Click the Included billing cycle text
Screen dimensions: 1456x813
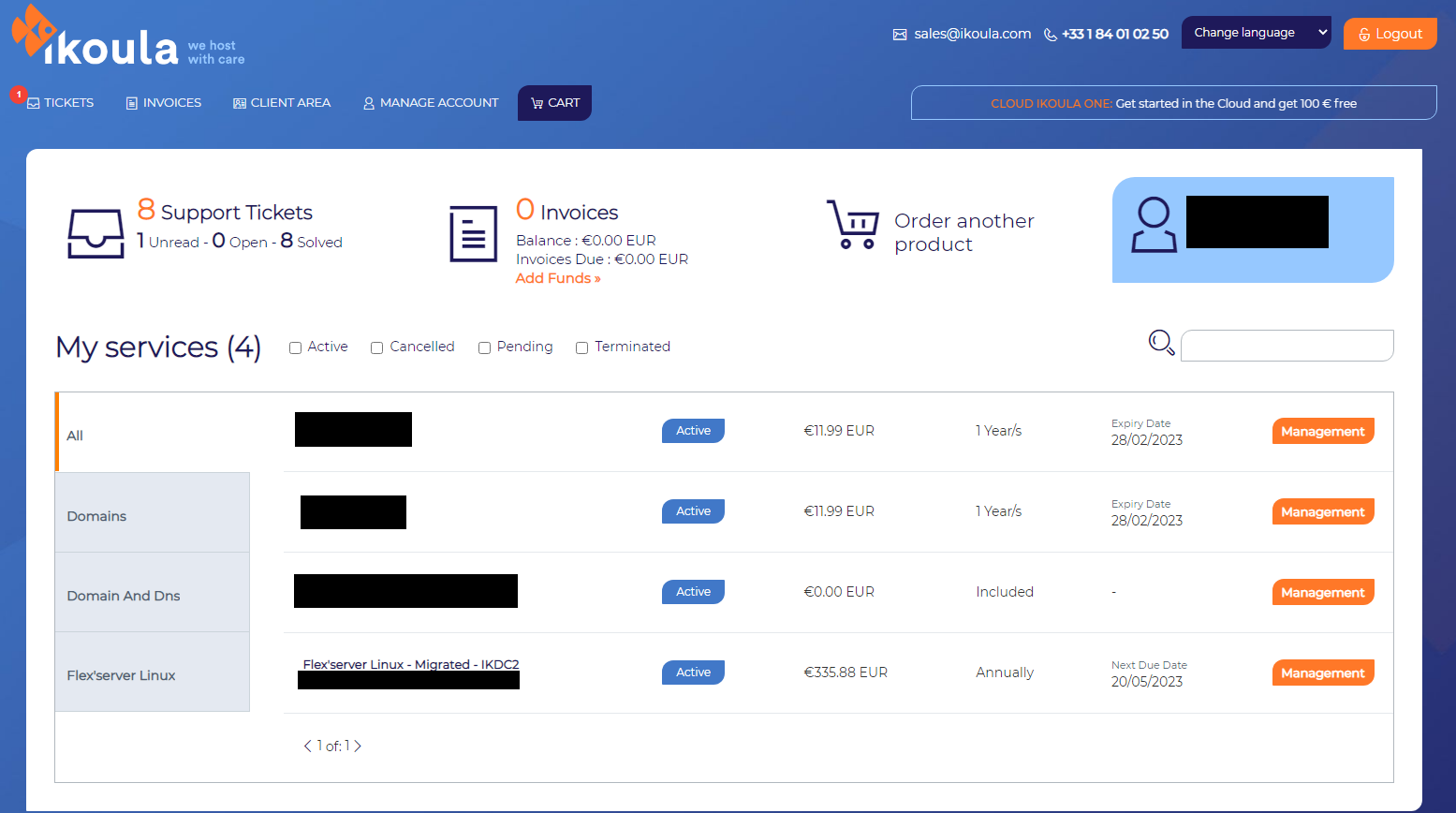click(x=1005, y=592)
